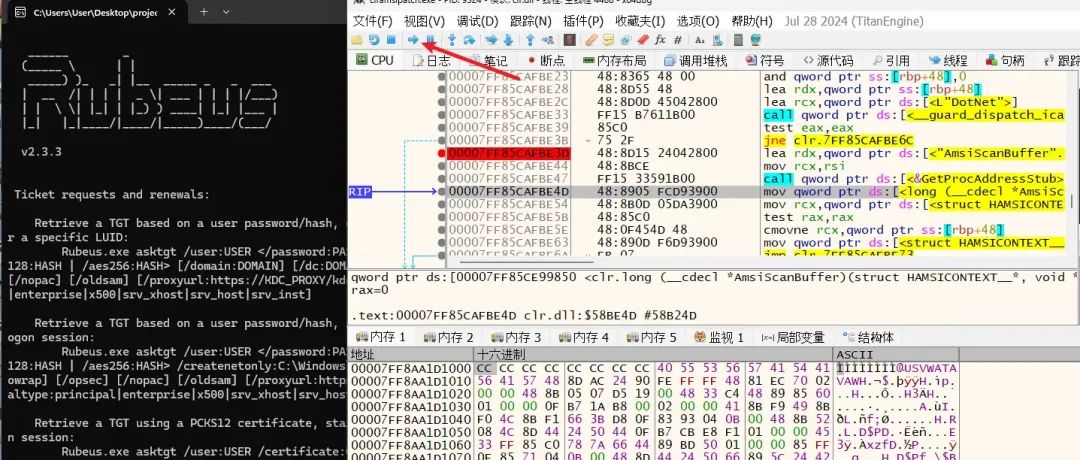1080x460 pixels.
Task: Click the Restart debuggee toolbar icon
Action: 374,39
